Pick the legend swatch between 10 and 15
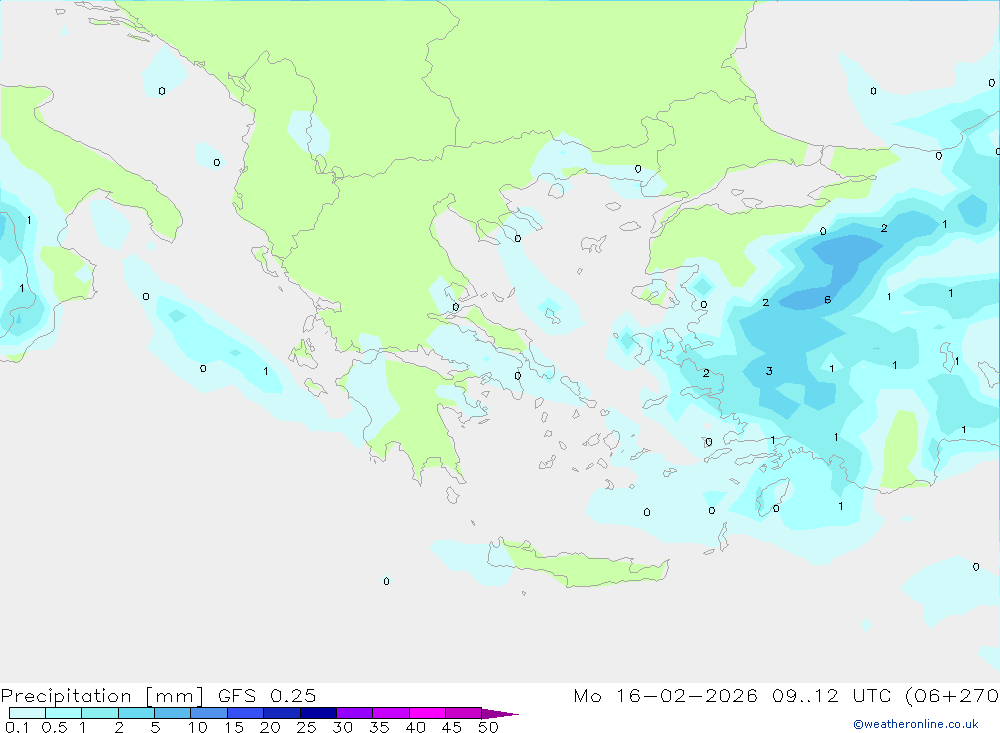Image resolution: width=1000 pixels, height=733 pixels. click(x=209, y=713)
